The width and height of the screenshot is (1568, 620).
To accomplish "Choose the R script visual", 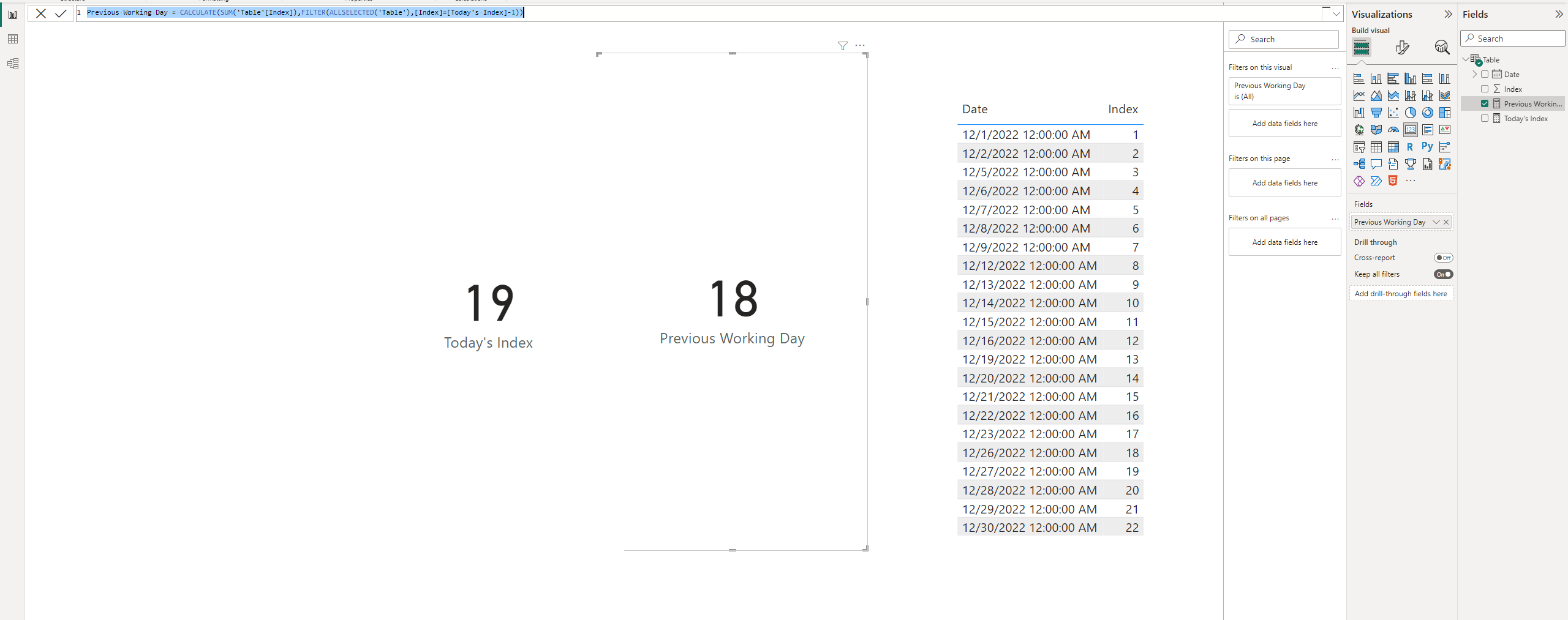I will (x=1411, y=147).
